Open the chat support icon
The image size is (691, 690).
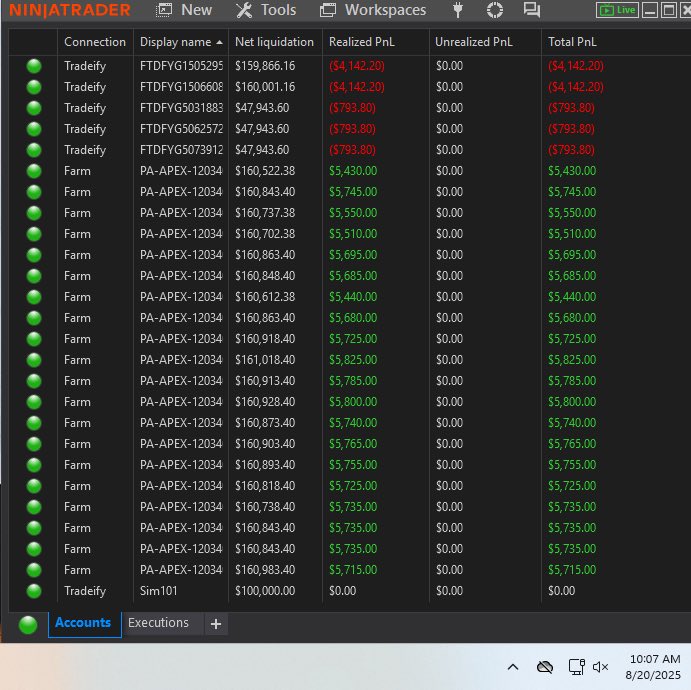click(x=532, y=10)
